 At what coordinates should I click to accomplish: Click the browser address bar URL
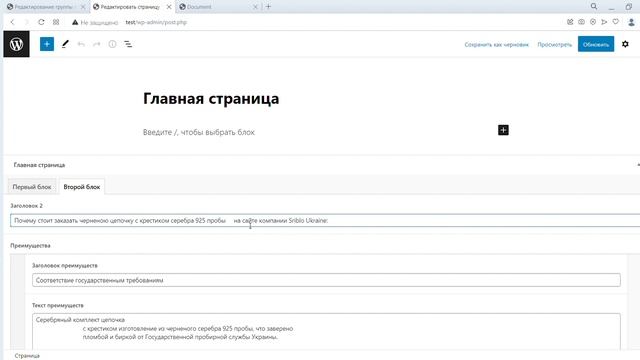click(156, 22)
